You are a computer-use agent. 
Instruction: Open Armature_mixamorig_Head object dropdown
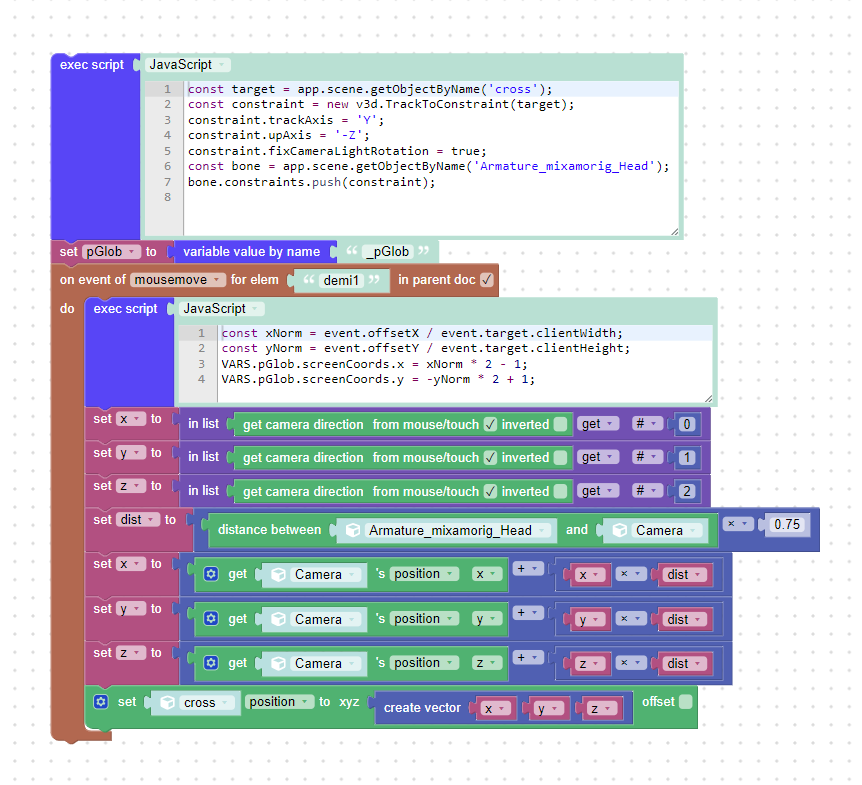pos(458,530)
